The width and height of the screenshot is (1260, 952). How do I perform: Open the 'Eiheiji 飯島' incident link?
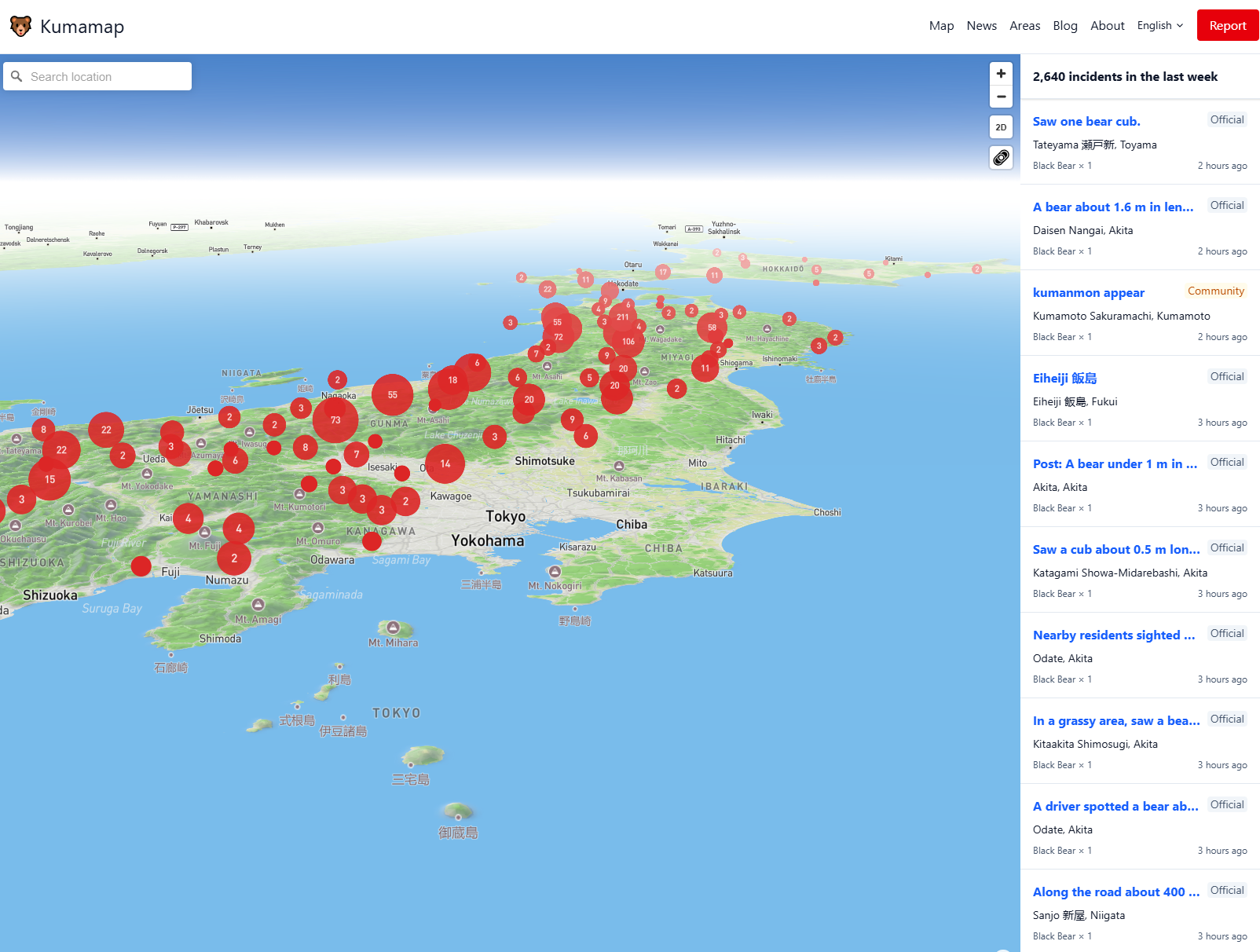(1064, 379)
